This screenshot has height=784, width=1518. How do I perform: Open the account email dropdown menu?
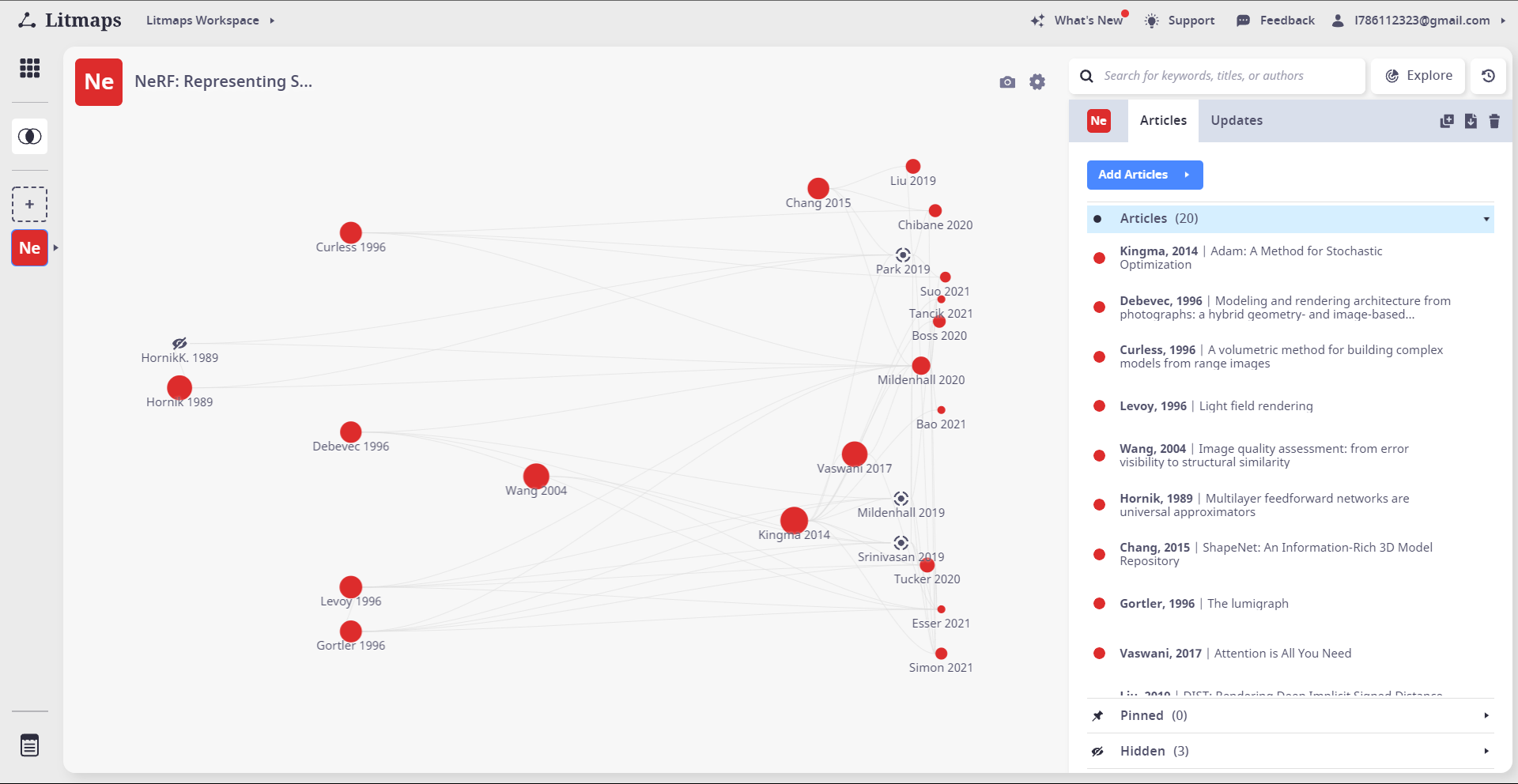[1429, 21]
